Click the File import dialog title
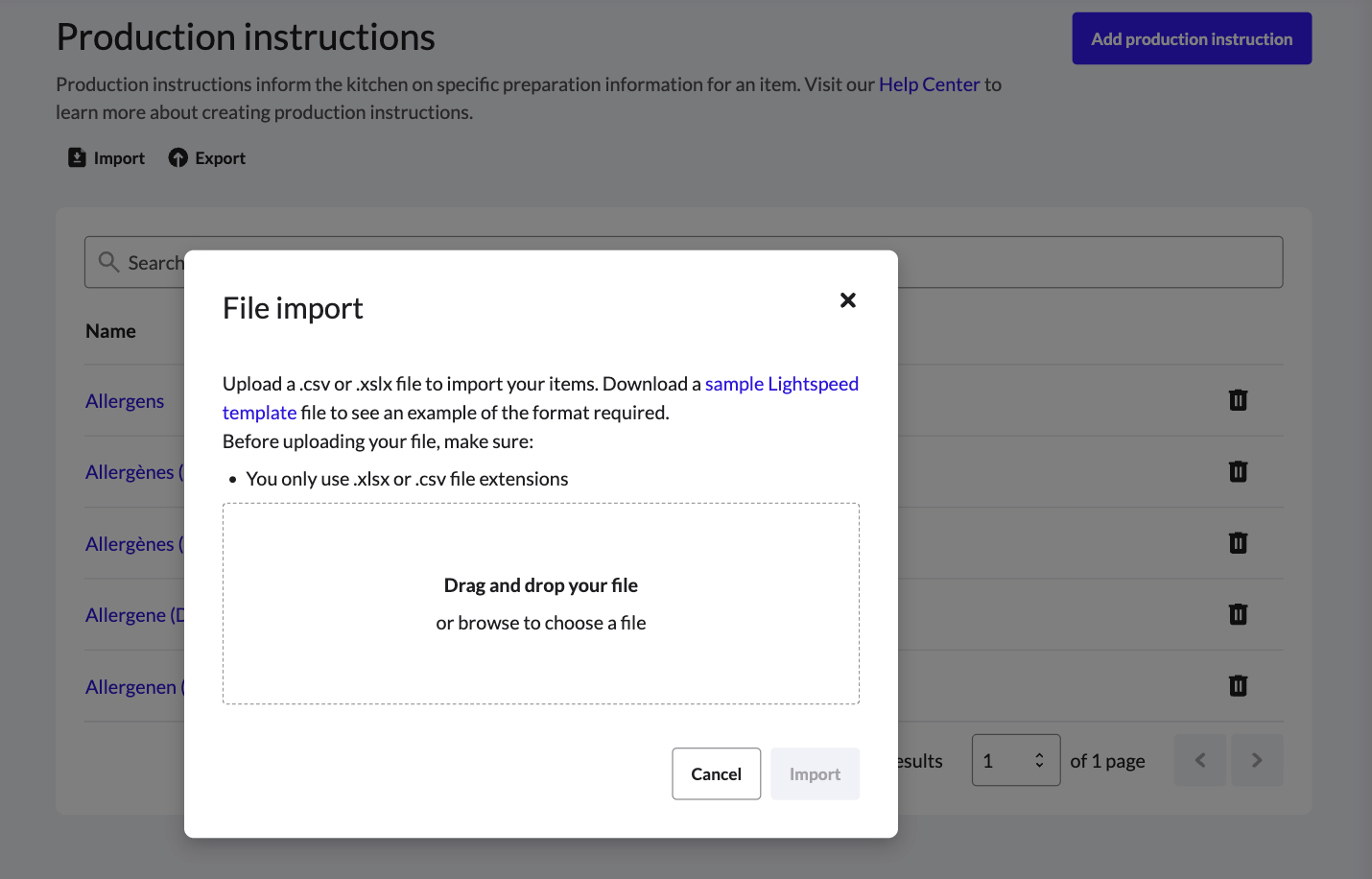 point(293,308)
